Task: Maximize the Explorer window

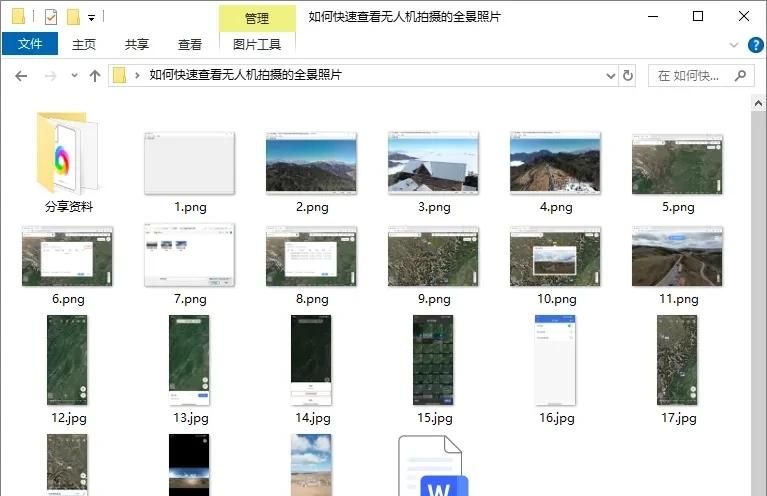Action: (x=698, y=17)
